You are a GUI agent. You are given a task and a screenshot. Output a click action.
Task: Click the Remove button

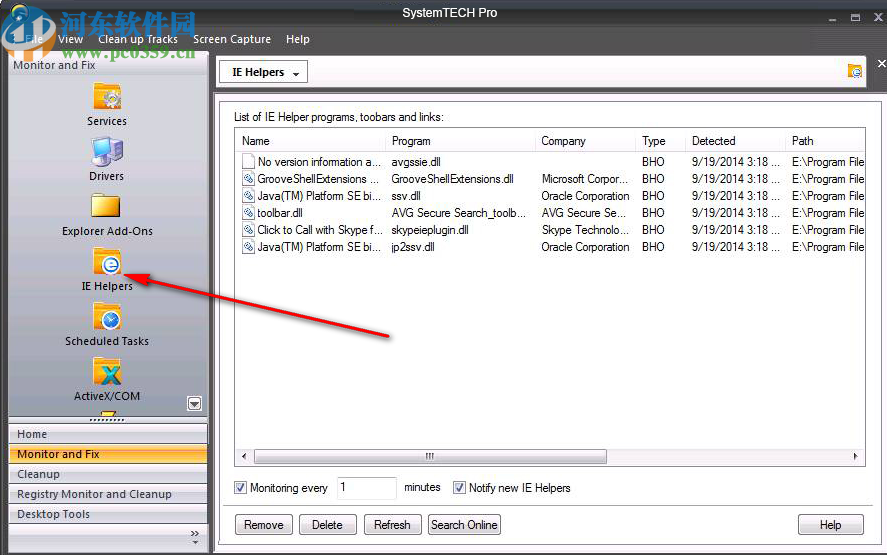click(x=264, y=525)
